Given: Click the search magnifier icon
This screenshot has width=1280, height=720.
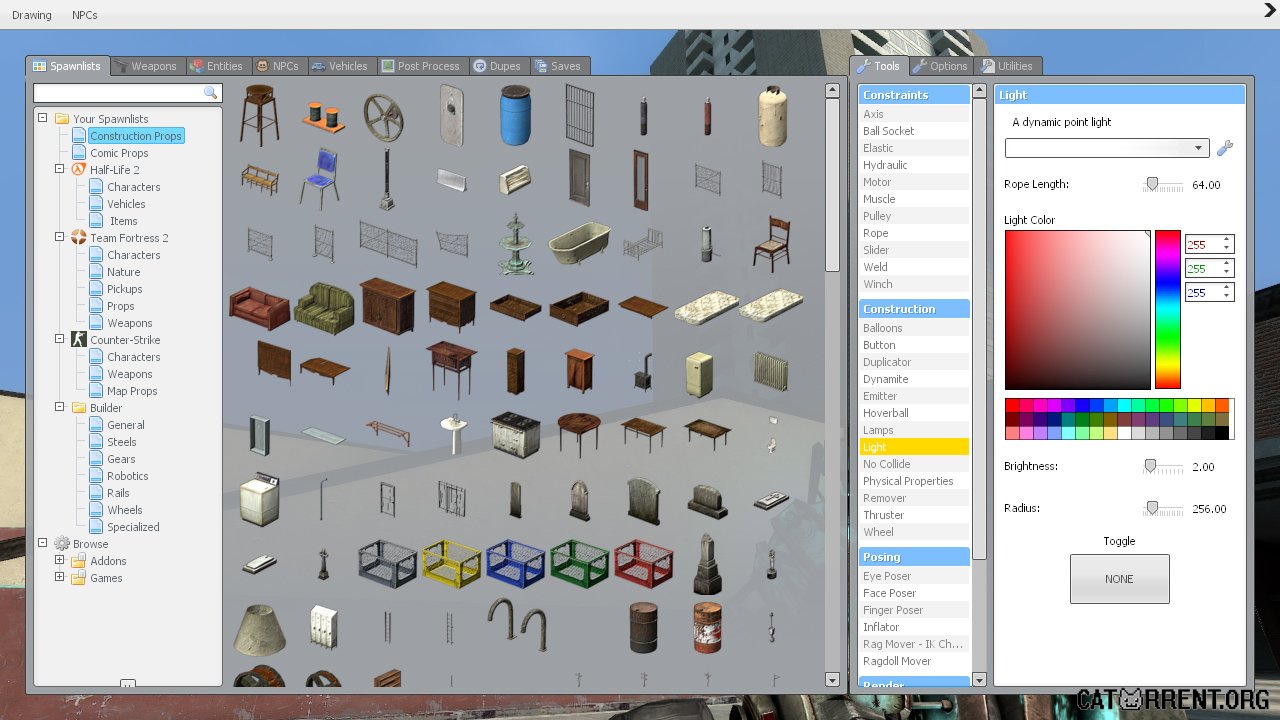Looking at the screenshot, I should pyautogui.click(x=210, y=92).
